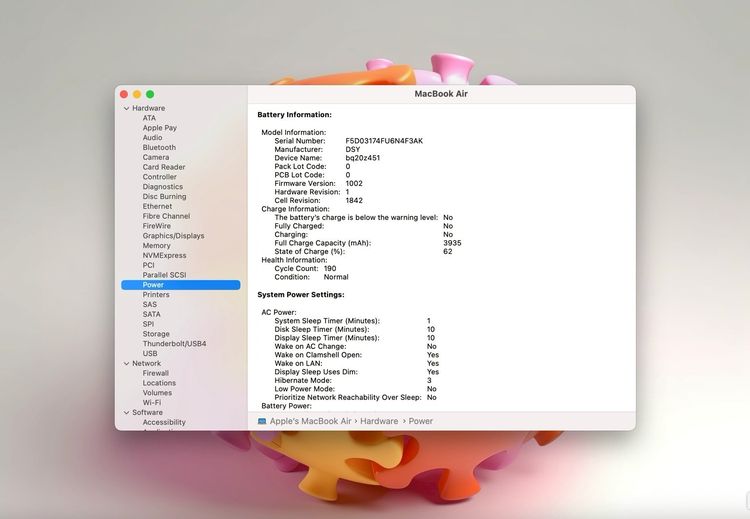This screenshot has width=750, height=519.
Task: Select Bluetooth in the Hardware list
Action: [x=158, y=147]
